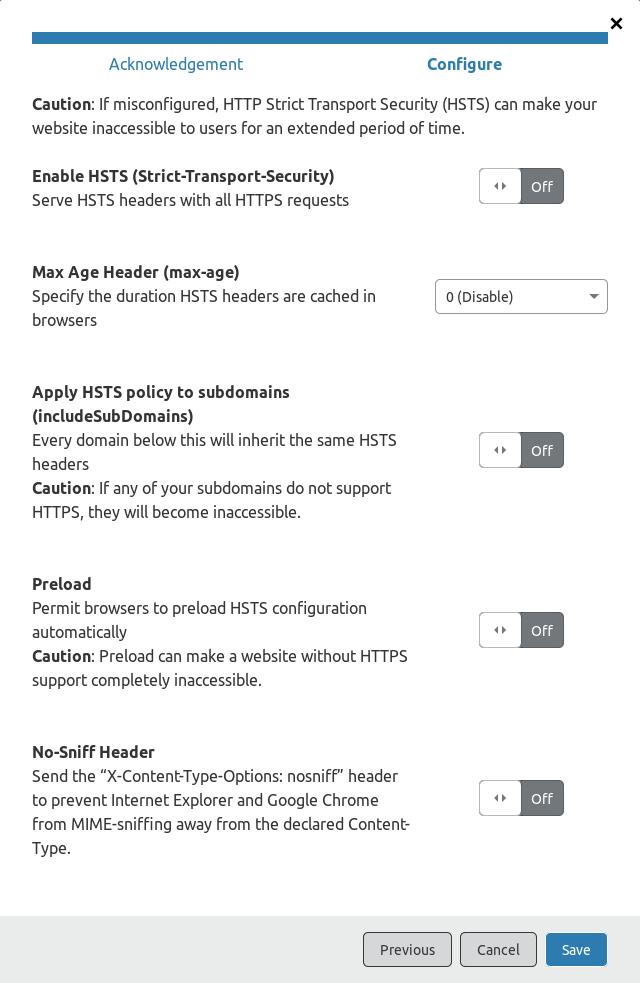Screen dimensions: 640x983
Task: Click the 'Max Age Header (max-age)' label
Action: coord(136,272)
